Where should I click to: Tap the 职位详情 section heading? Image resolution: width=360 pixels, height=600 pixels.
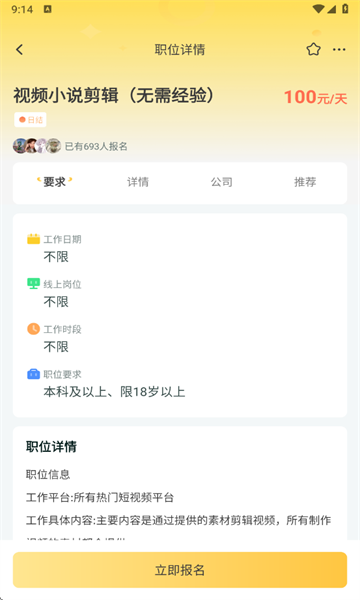(51, 447)
